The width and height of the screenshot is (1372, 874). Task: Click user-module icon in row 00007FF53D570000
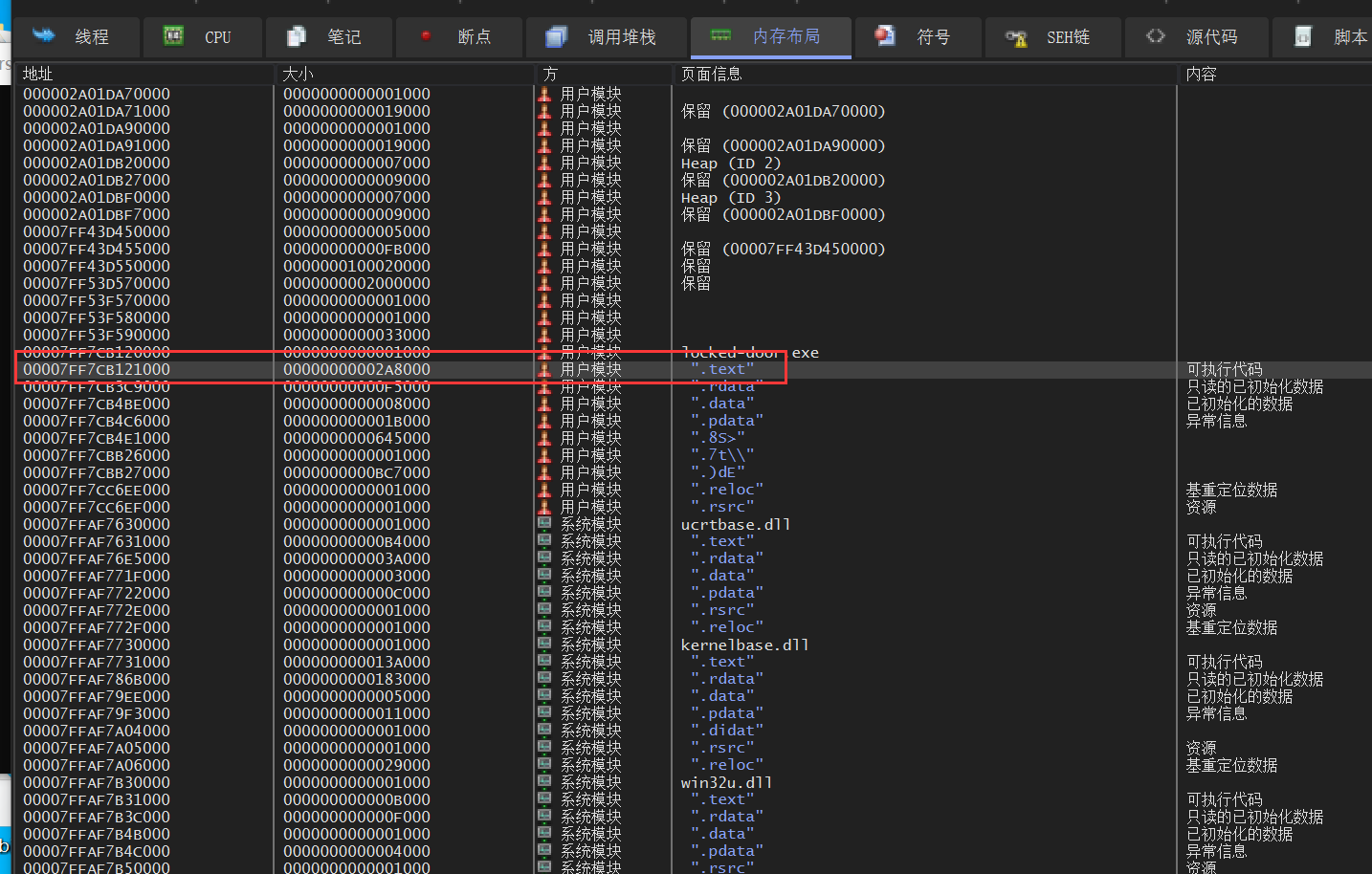tap(544, 283)
